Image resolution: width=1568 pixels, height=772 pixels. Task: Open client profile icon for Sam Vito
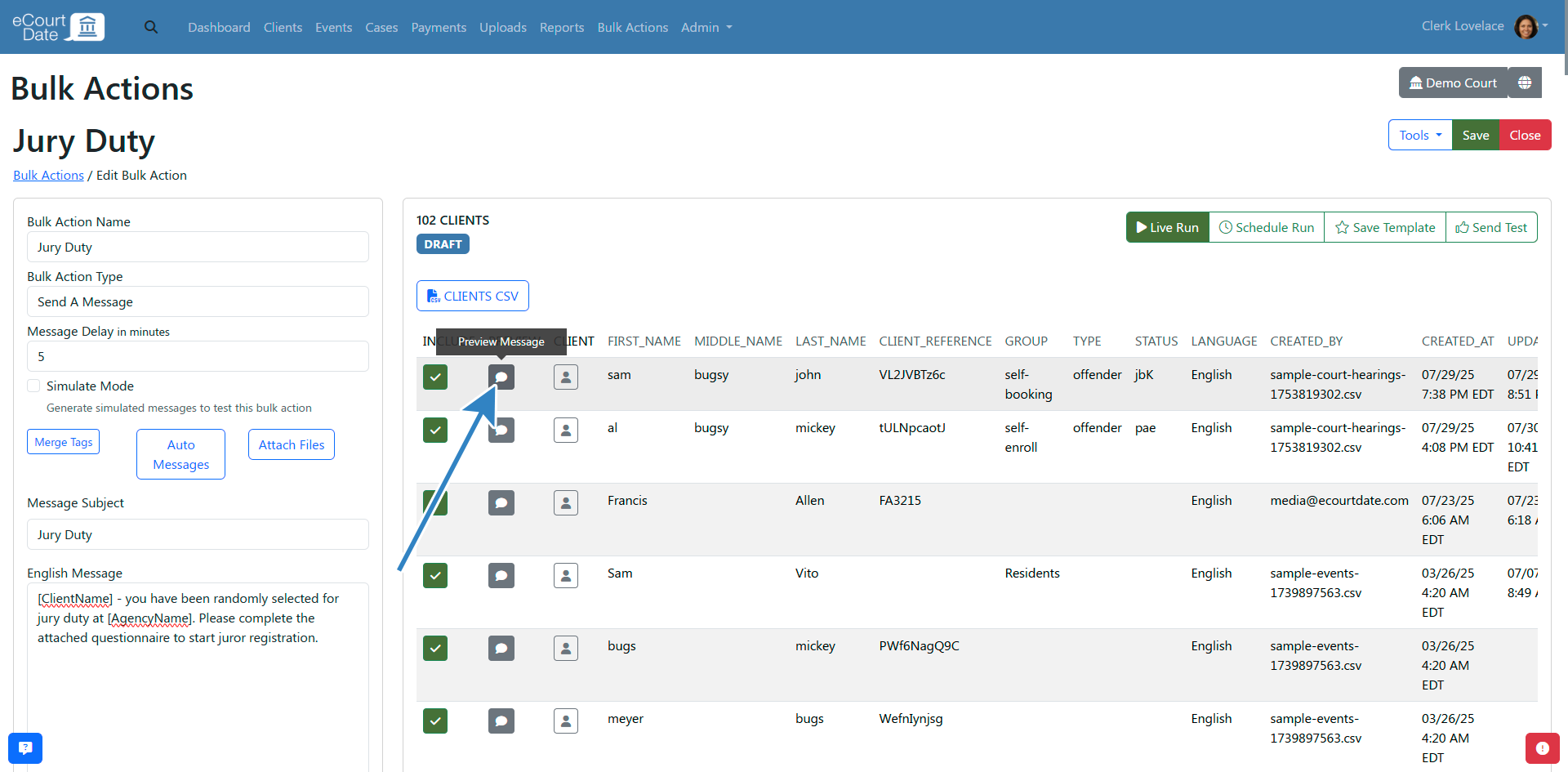pyautogui.click(x=566, y=575)
